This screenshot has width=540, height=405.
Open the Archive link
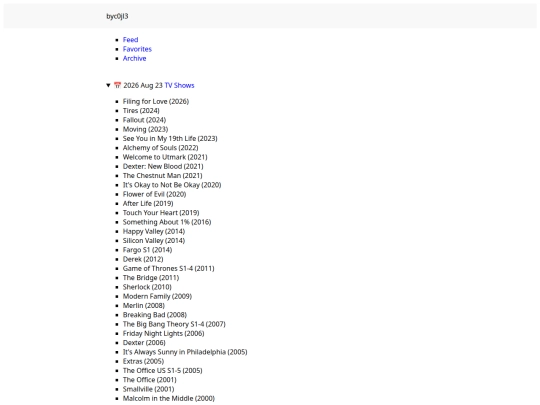coord(134,58)
